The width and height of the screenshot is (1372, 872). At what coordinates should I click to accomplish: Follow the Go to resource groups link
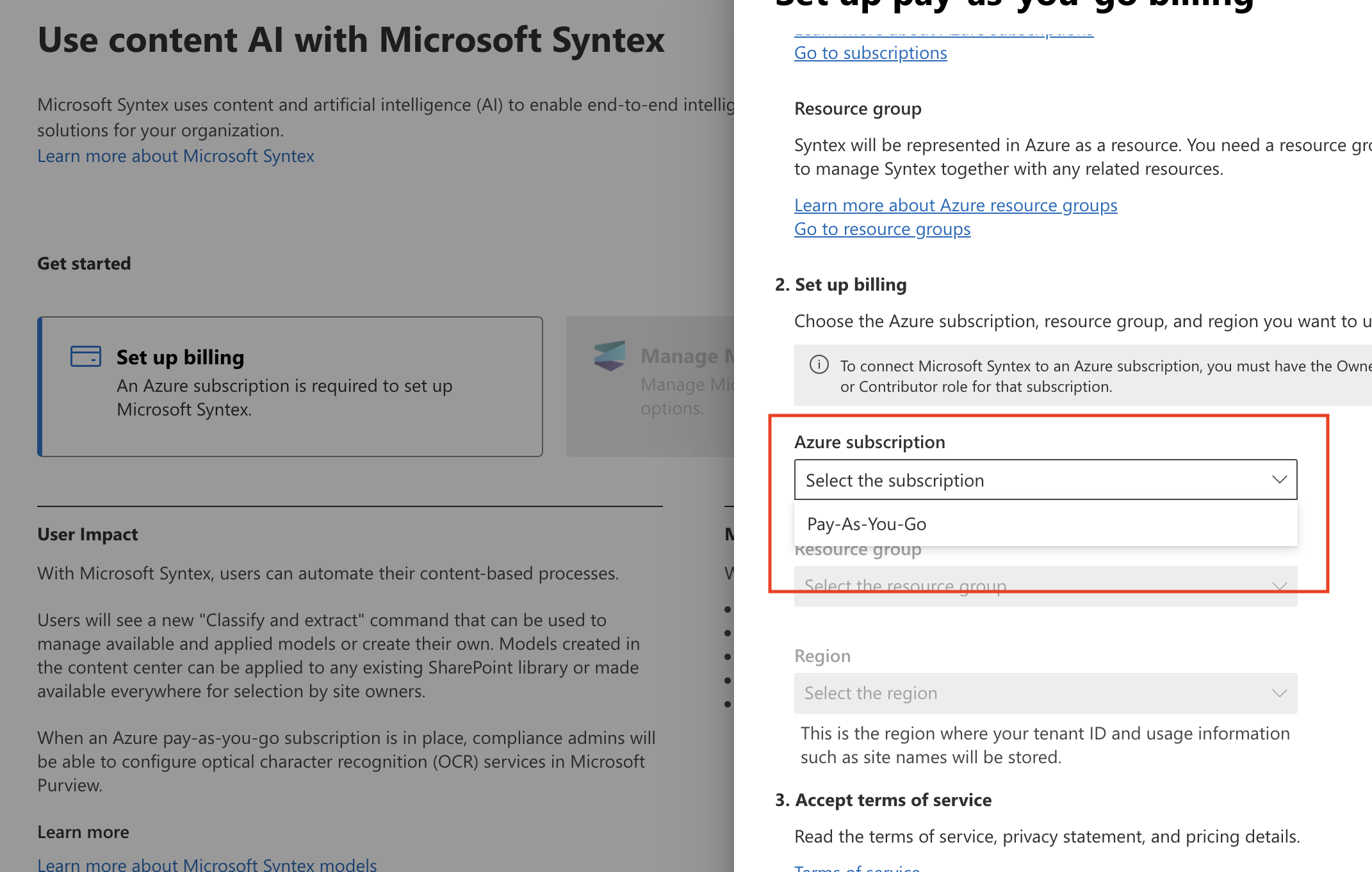click(882, 229)
